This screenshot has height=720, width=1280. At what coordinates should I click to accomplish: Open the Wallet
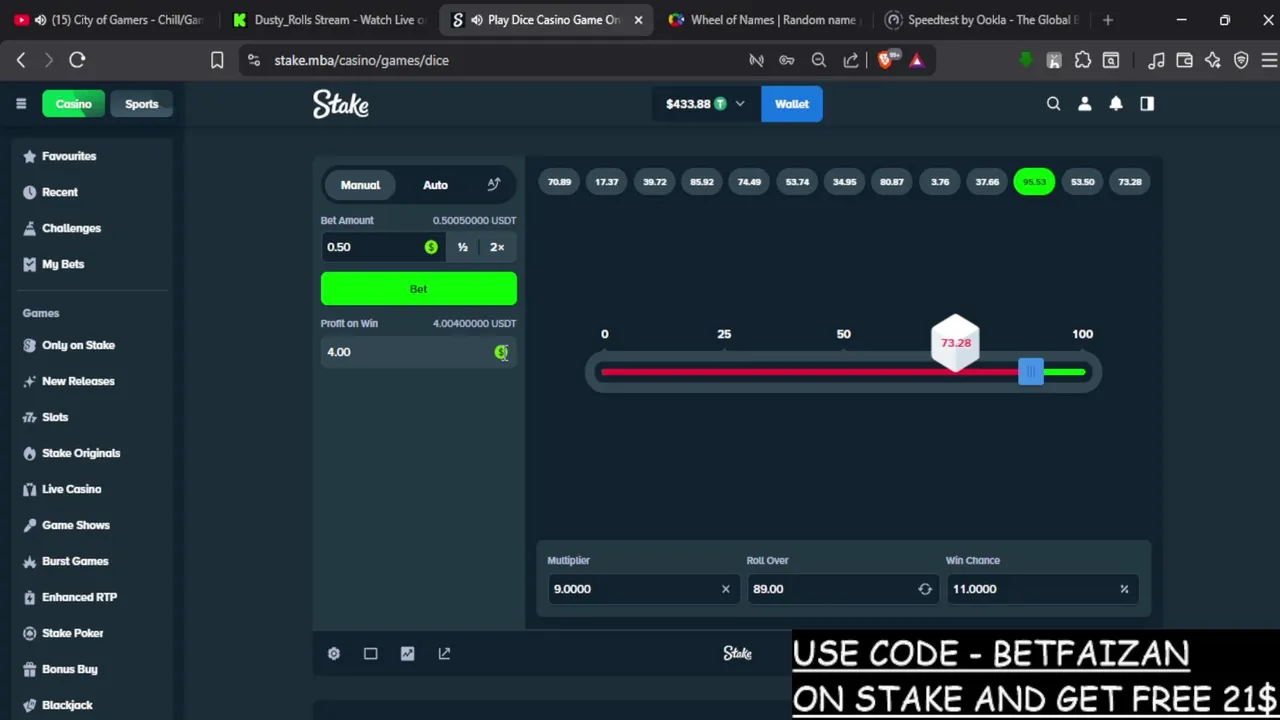792,104
